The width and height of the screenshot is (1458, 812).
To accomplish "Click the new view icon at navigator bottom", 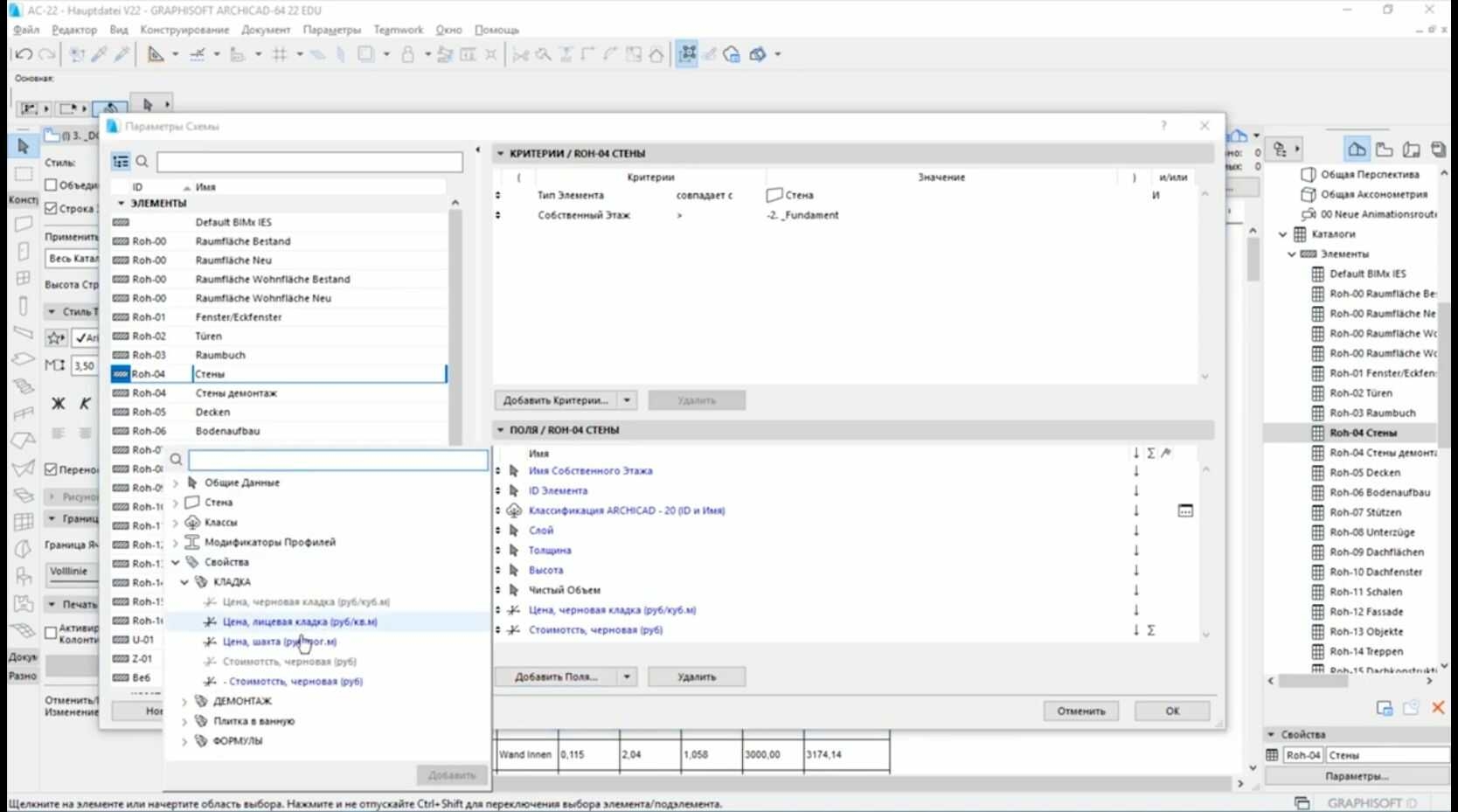I will click(1385, 708).
